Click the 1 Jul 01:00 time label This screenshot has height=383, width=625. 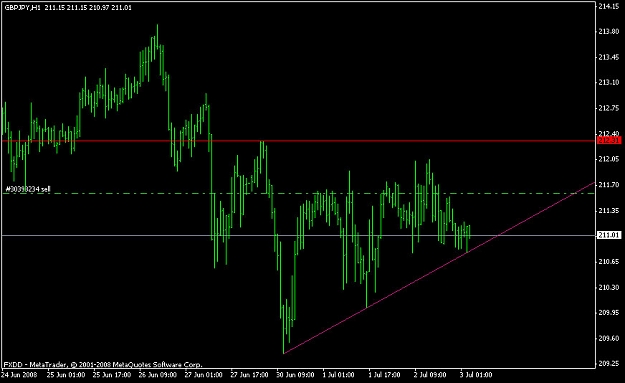pos(338,375)
